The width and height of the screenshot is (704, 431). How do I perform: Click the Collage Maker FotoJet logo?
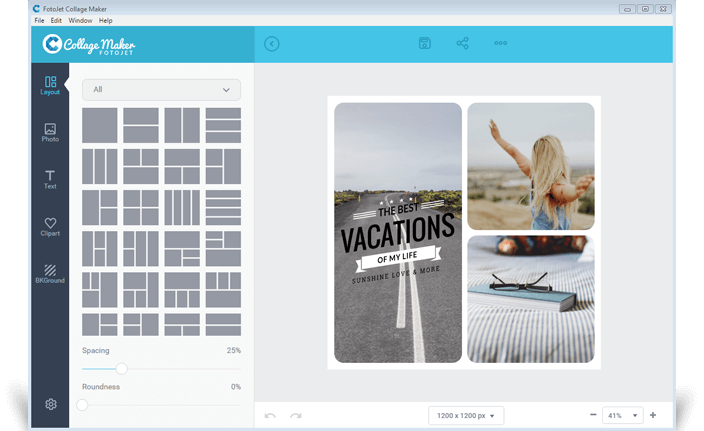coord(89,44)
